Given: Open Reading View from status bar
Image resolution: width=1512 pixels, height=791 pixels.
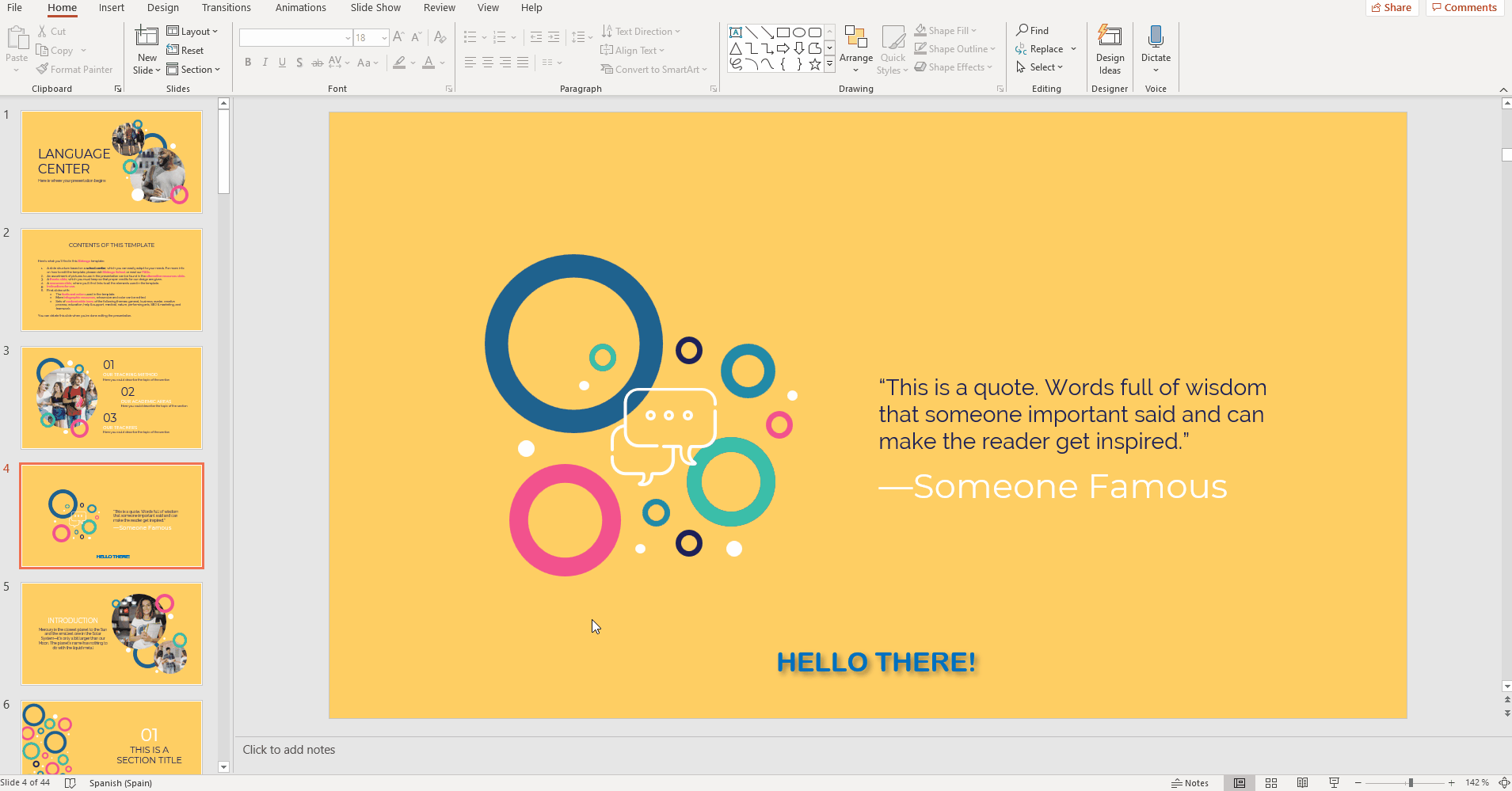Looking at the screenshot, I should (x=1302, y=783).
